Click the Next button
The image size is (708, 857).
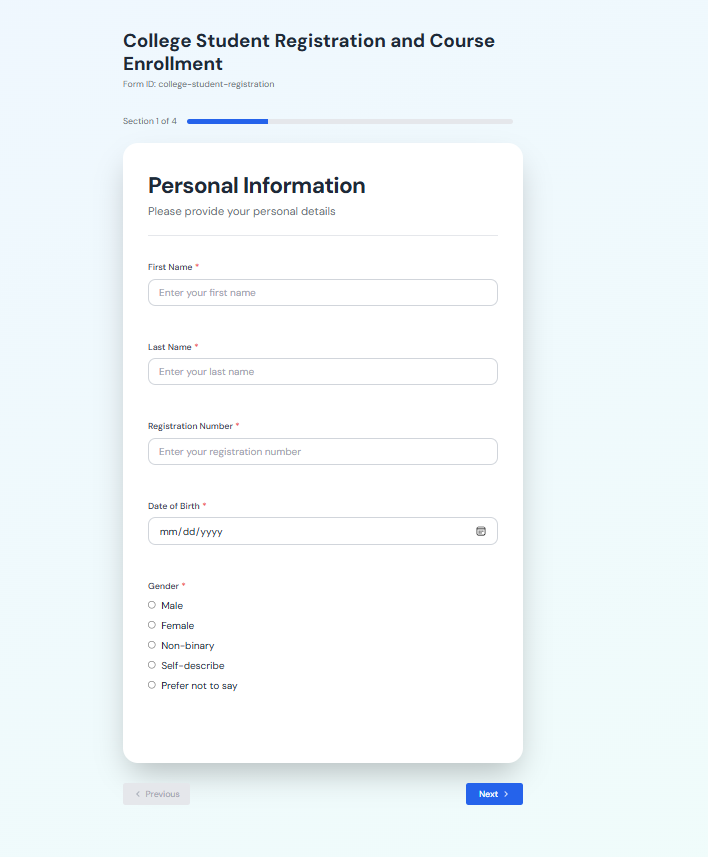(494, 793)
